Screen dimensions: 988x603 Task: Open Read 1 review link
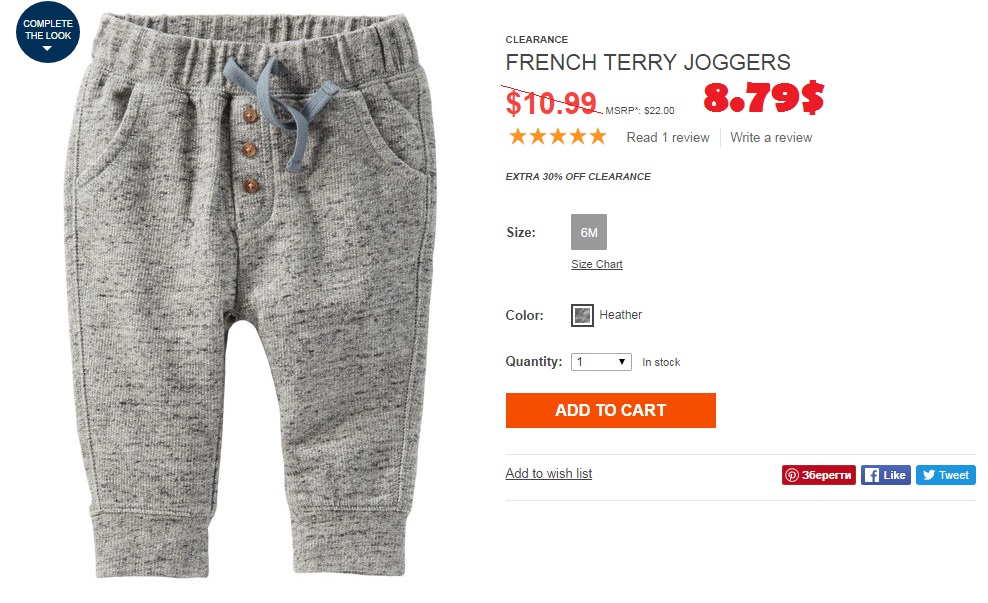(x=668, y=137)
